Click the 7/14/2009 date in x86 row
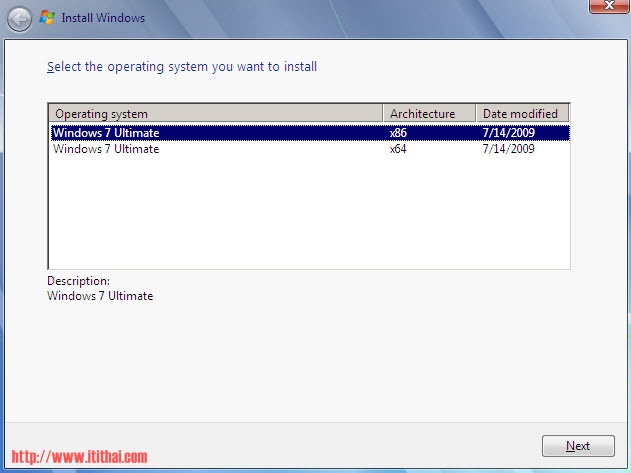This screenshot has width=631, height=473. 508,133
